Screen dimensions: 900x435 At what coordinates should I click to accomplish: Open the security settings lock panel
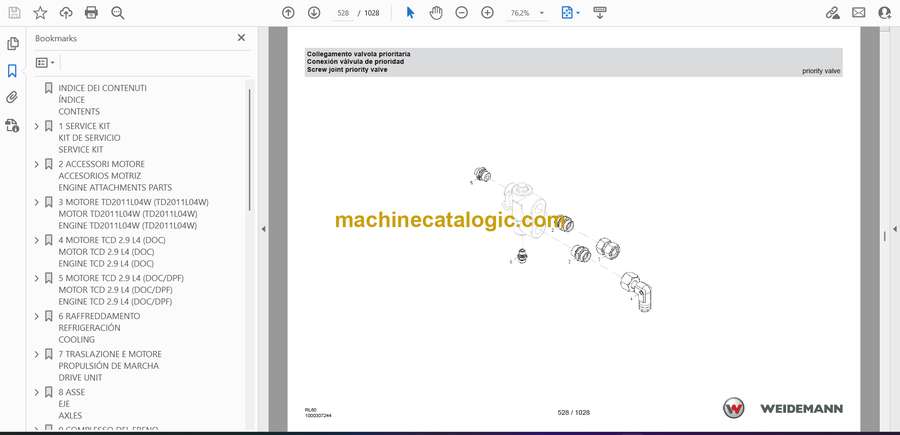(x=12, y=125)
